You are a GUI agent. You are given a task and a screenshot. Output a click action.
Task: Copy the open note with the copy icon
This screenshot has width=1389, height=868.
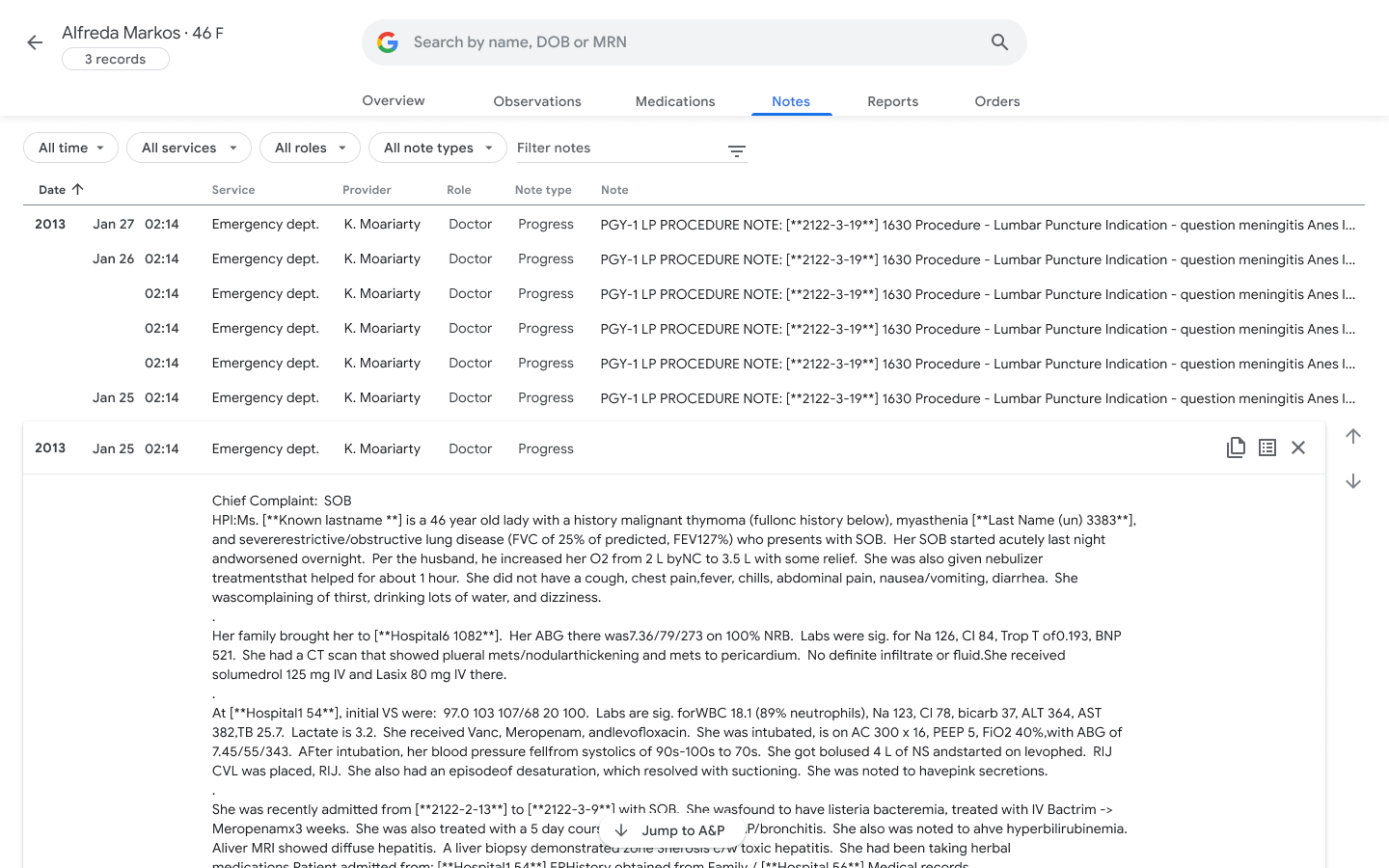pos(1236,448)
